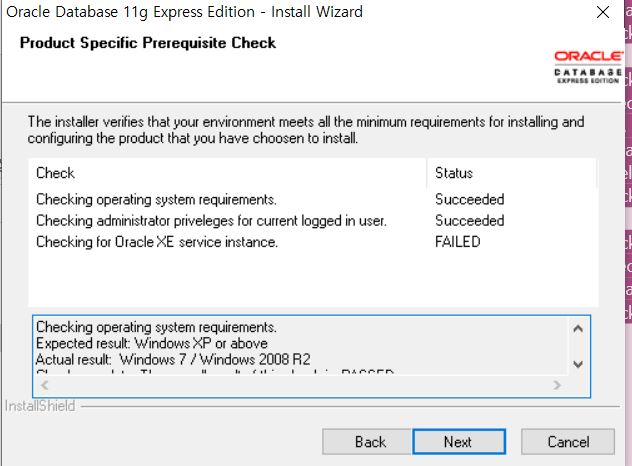The image size is (632, 466).
Task: Click 'Product Specific Prerequisite Check' heading
Action: pyautogui.click(x=148, y=43)
